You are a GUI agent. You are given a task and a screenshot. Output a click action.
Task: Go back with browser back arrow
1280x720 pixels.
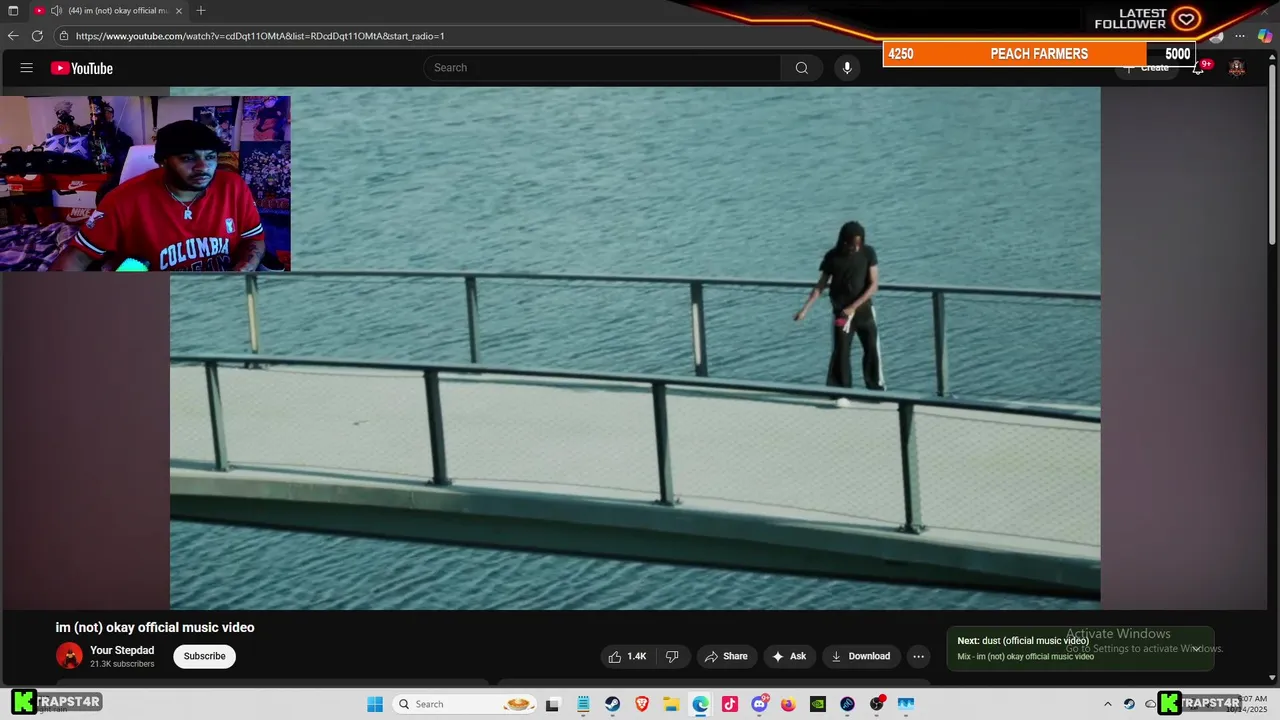(13, 36)
